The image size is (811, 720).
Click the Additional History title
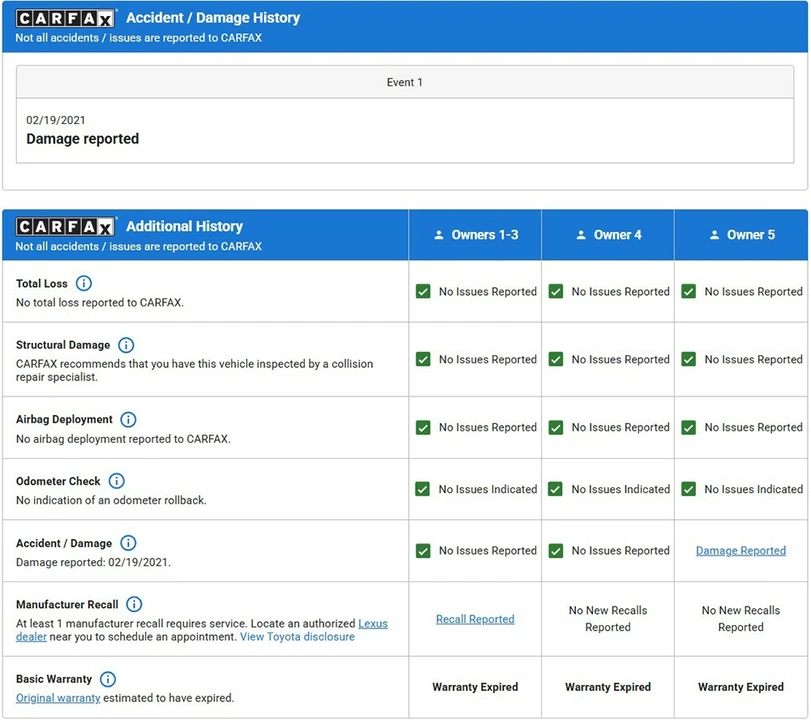185,226
